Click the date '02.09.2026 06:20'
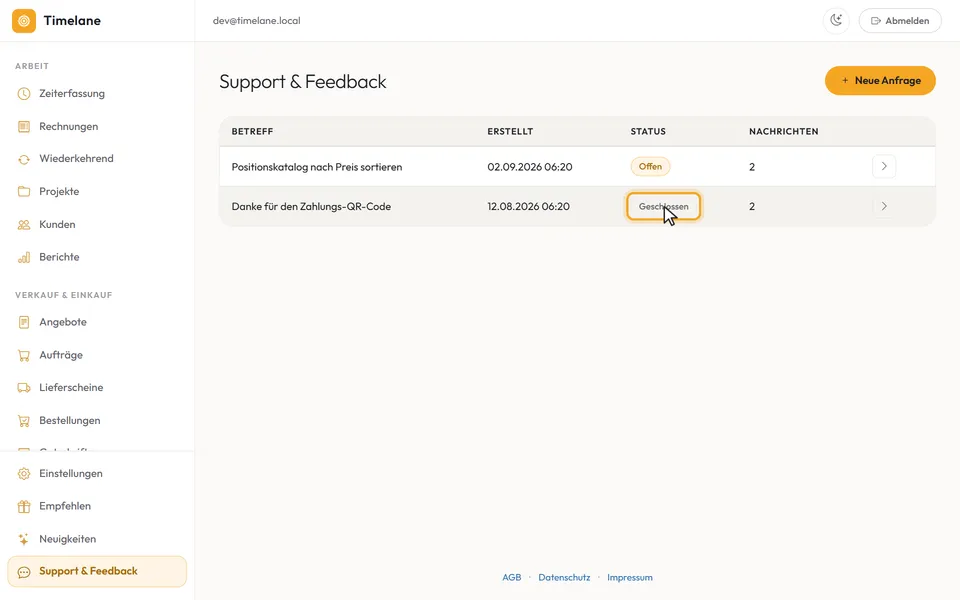Screen dimensions: 960x600 coord(530,167)
